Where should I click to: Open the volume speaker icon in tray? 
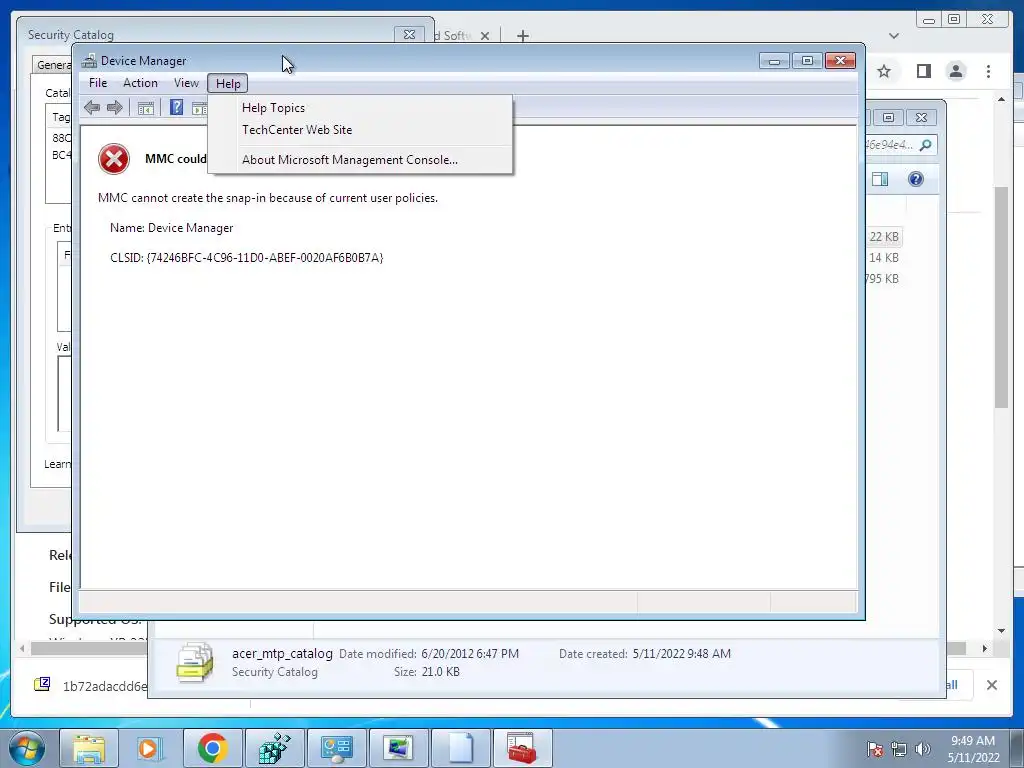click(923, 749)
